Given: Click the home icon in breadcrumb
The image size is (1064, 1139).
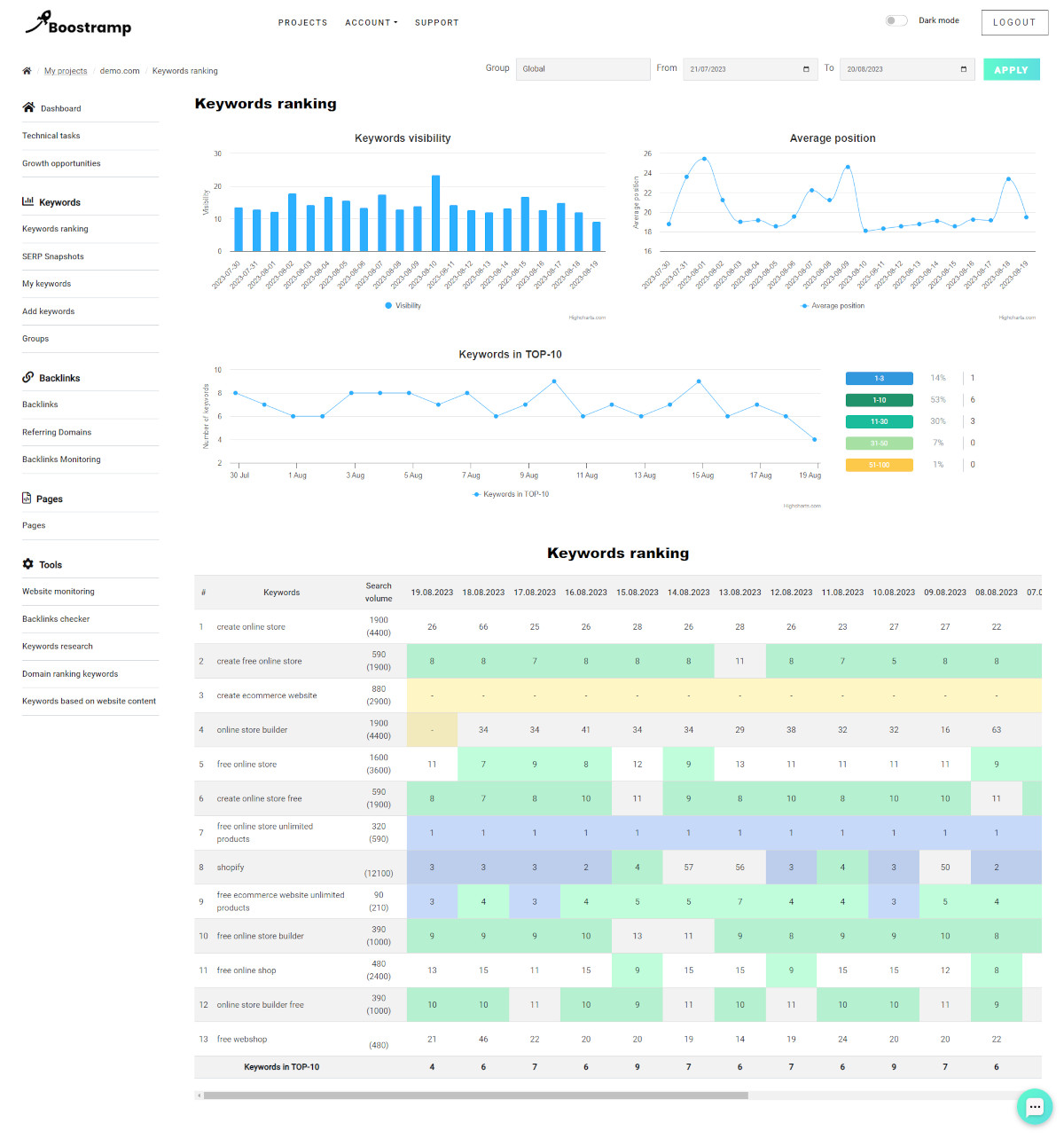Looking at the screenshot, I should (x=27, y=71).
